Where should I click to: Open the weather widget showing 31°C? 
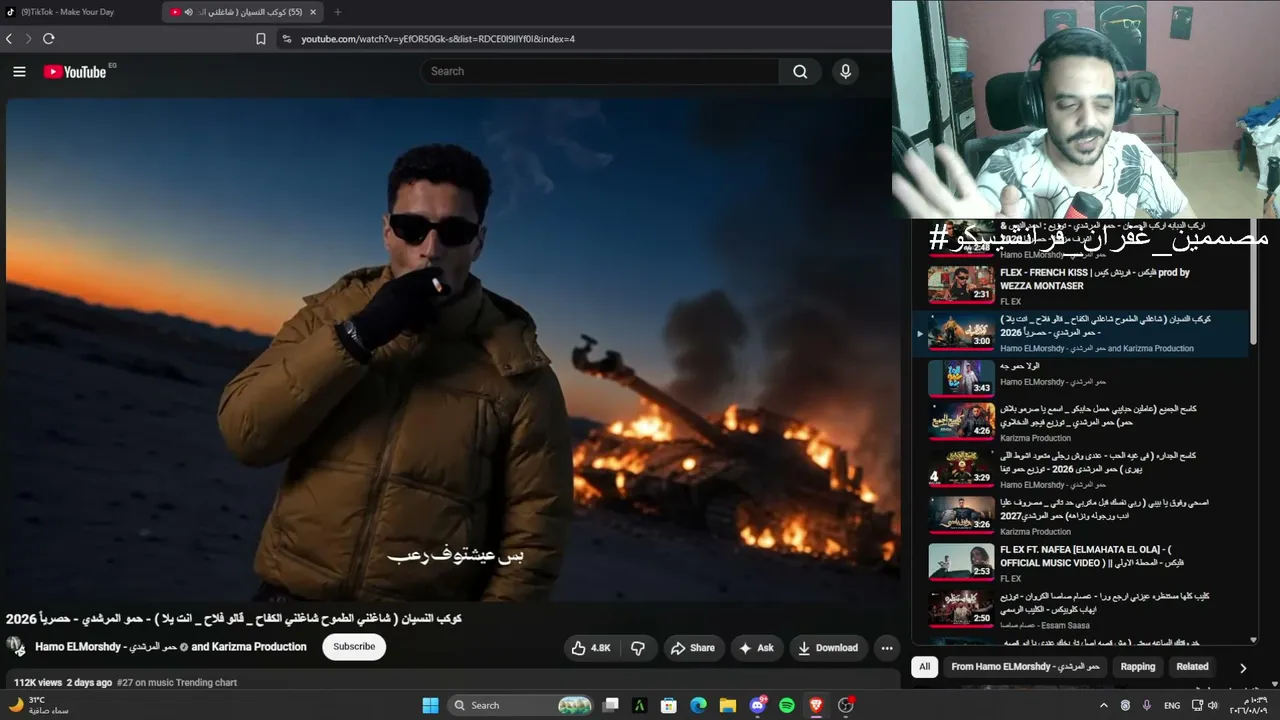38,705
